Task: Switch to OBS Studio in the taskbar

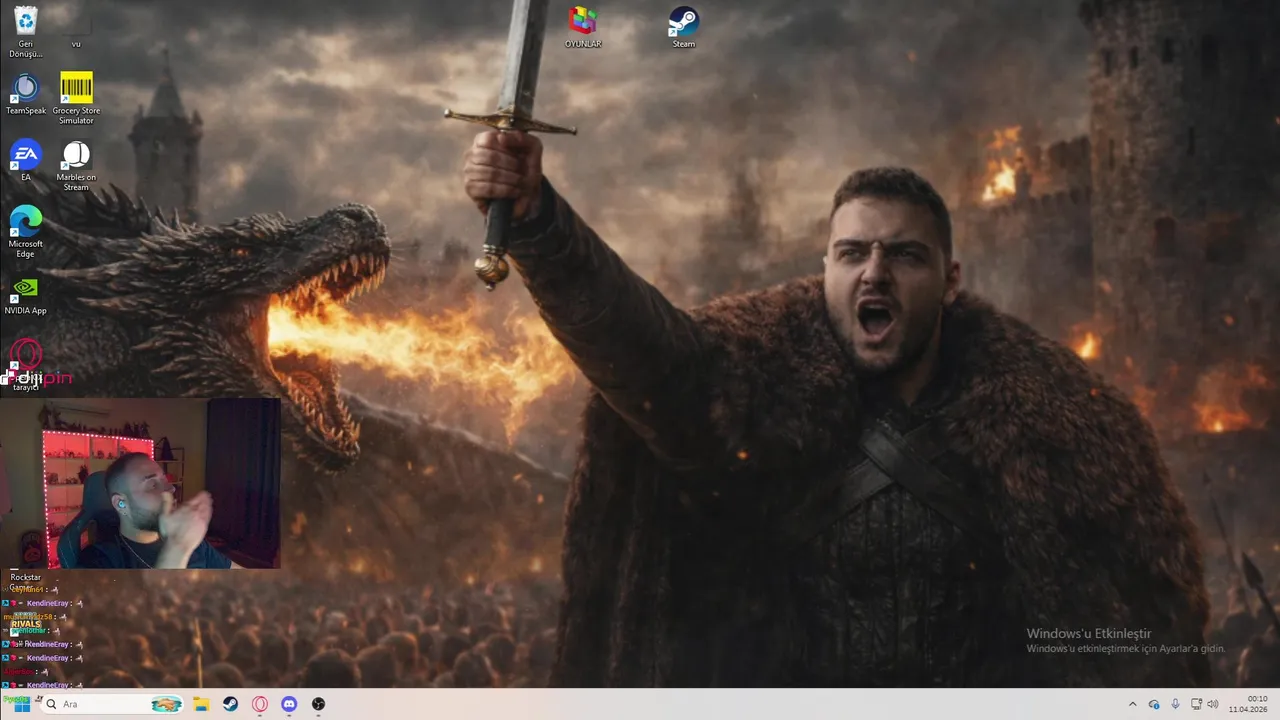Action: pyautogui.click(x=318, y=704)
